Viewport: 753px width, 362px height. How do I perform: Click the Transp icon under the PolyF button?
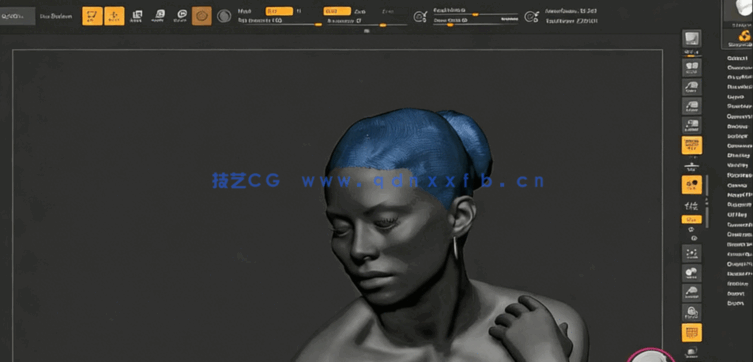click(x=692, y=352)
